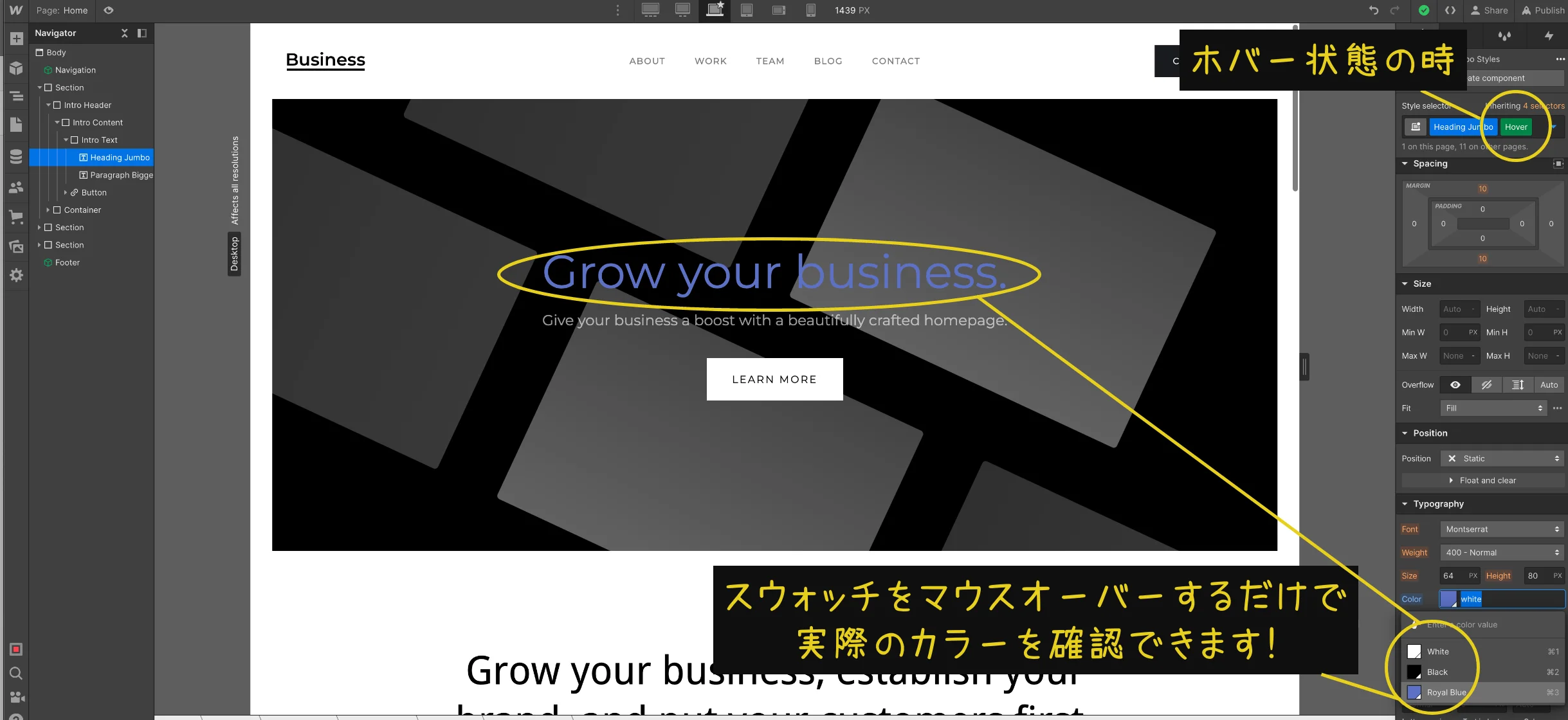Click the static position X icon
This screenshot has width=1568, height=720.
tap(1451, 458)
